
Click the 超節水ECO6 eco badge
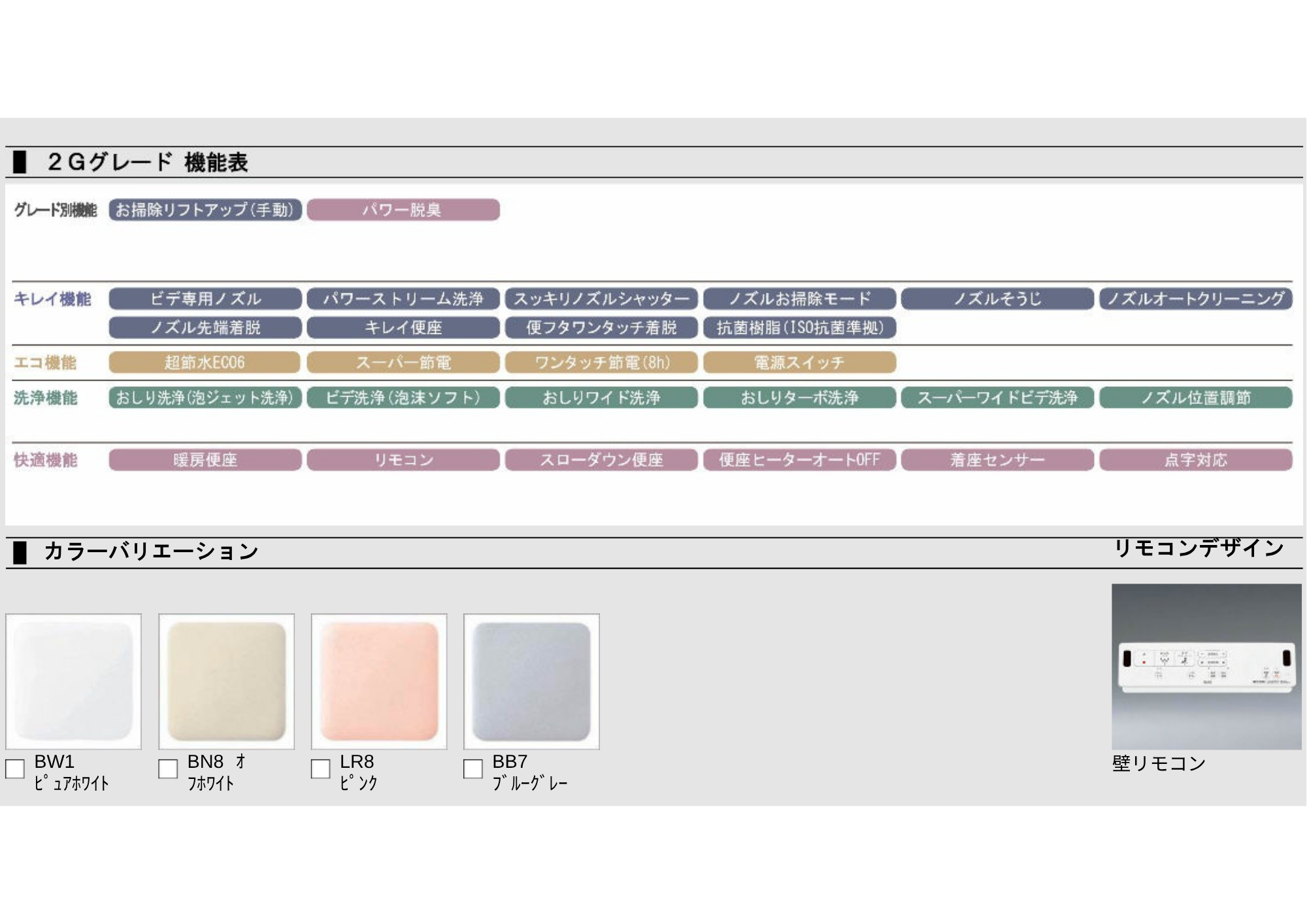pyautogui.click(x=205, y=362)
